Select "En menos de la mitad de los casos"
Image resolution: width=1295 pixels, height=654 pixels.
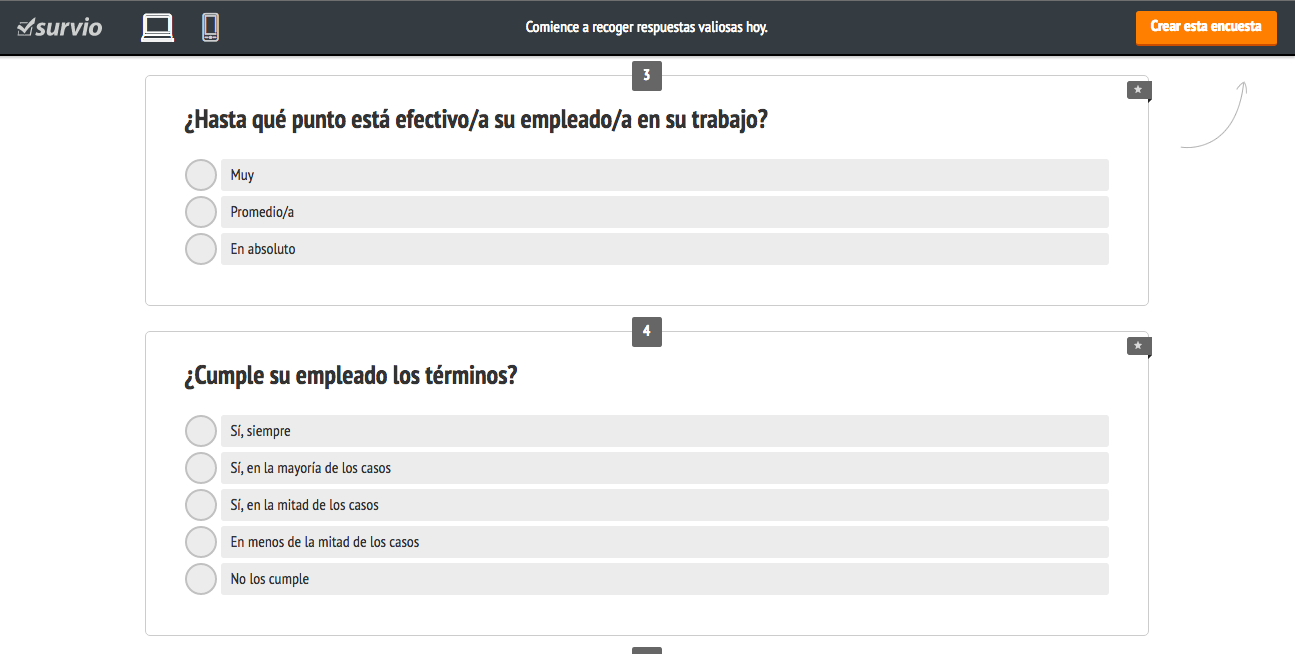[201, 542]
